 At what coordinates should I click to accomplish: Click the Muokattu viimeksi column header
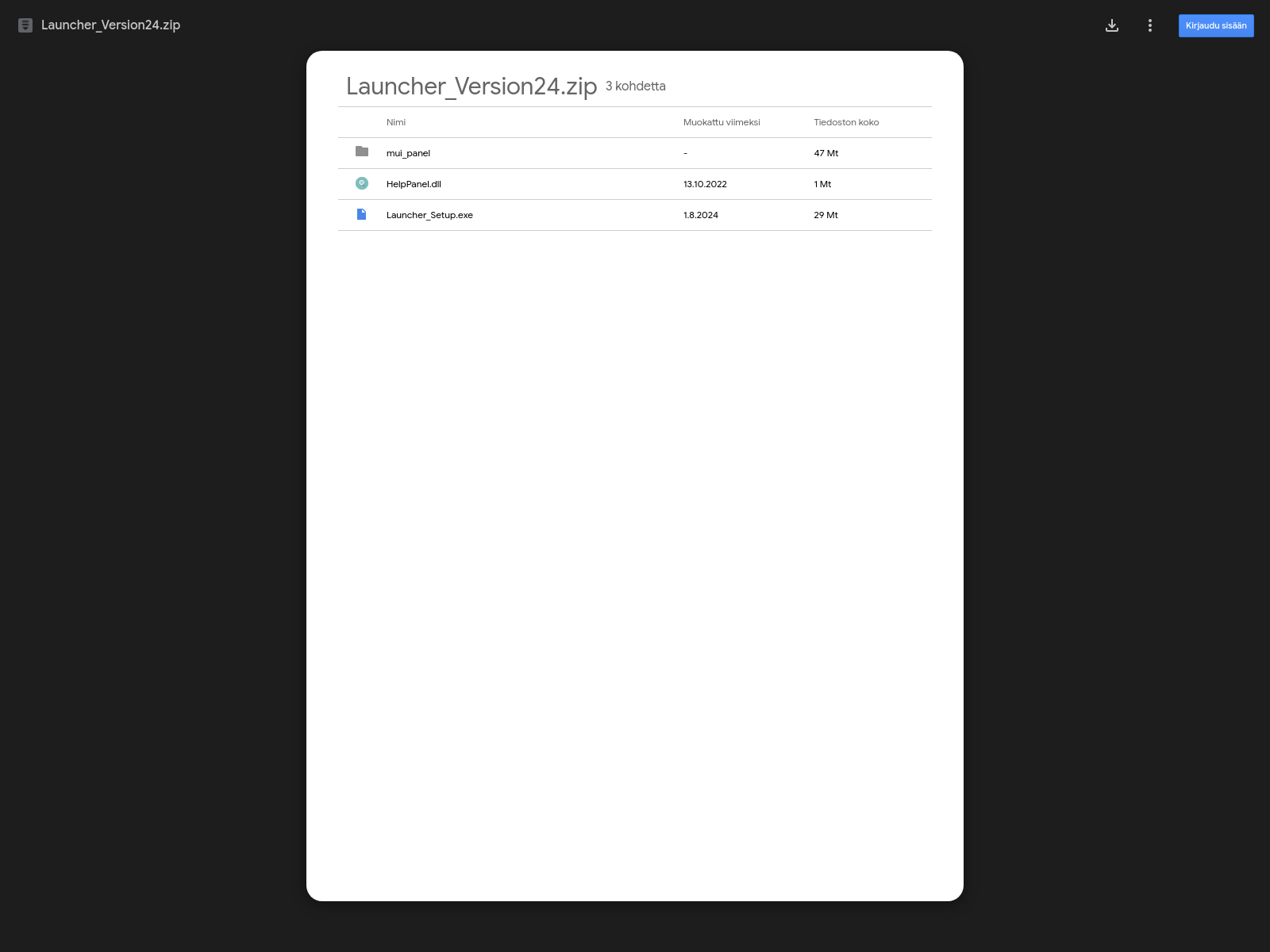pos(722,122)
